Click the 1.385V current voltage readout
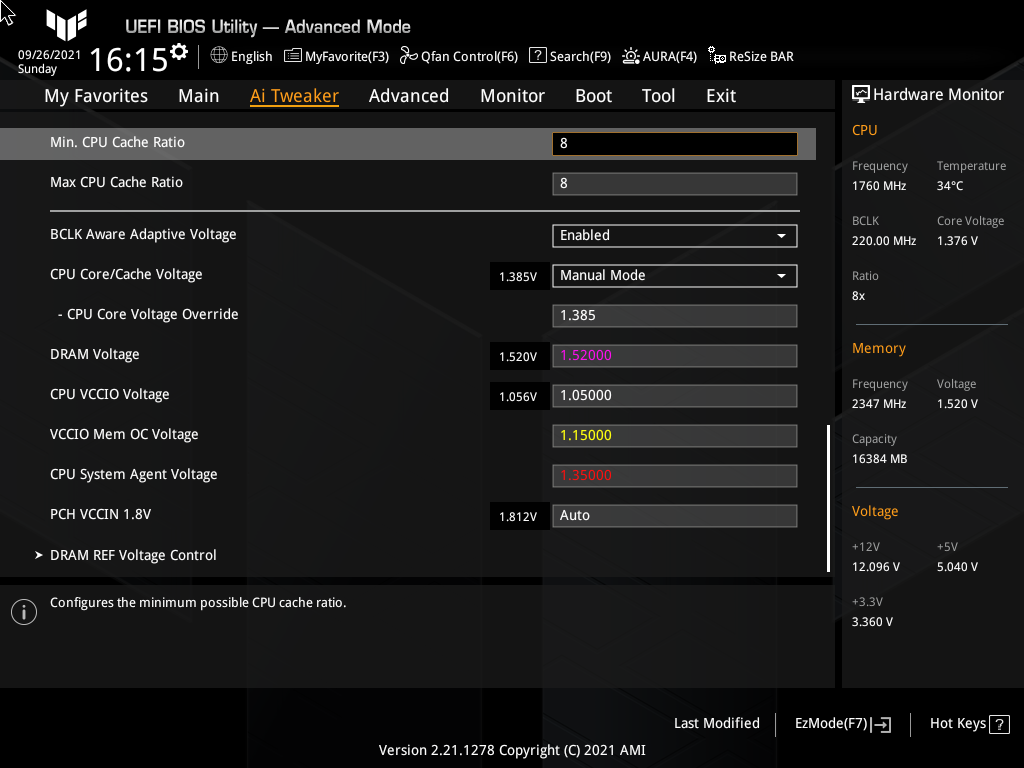Screen dimensions: 1024x768 518,277
